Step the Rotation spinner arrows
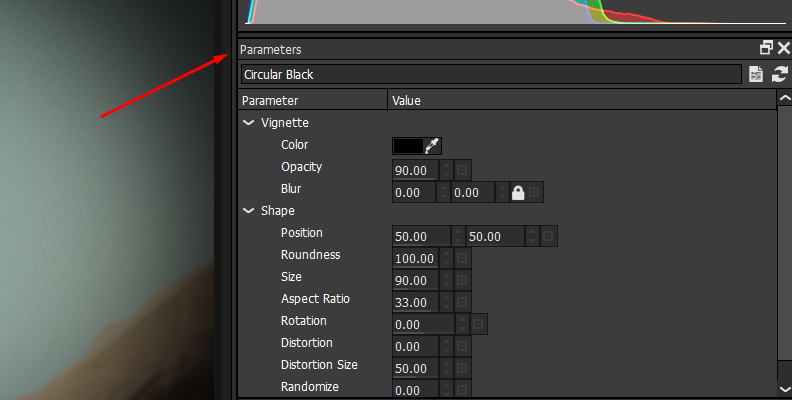792x400 pixels. point(462,324)
